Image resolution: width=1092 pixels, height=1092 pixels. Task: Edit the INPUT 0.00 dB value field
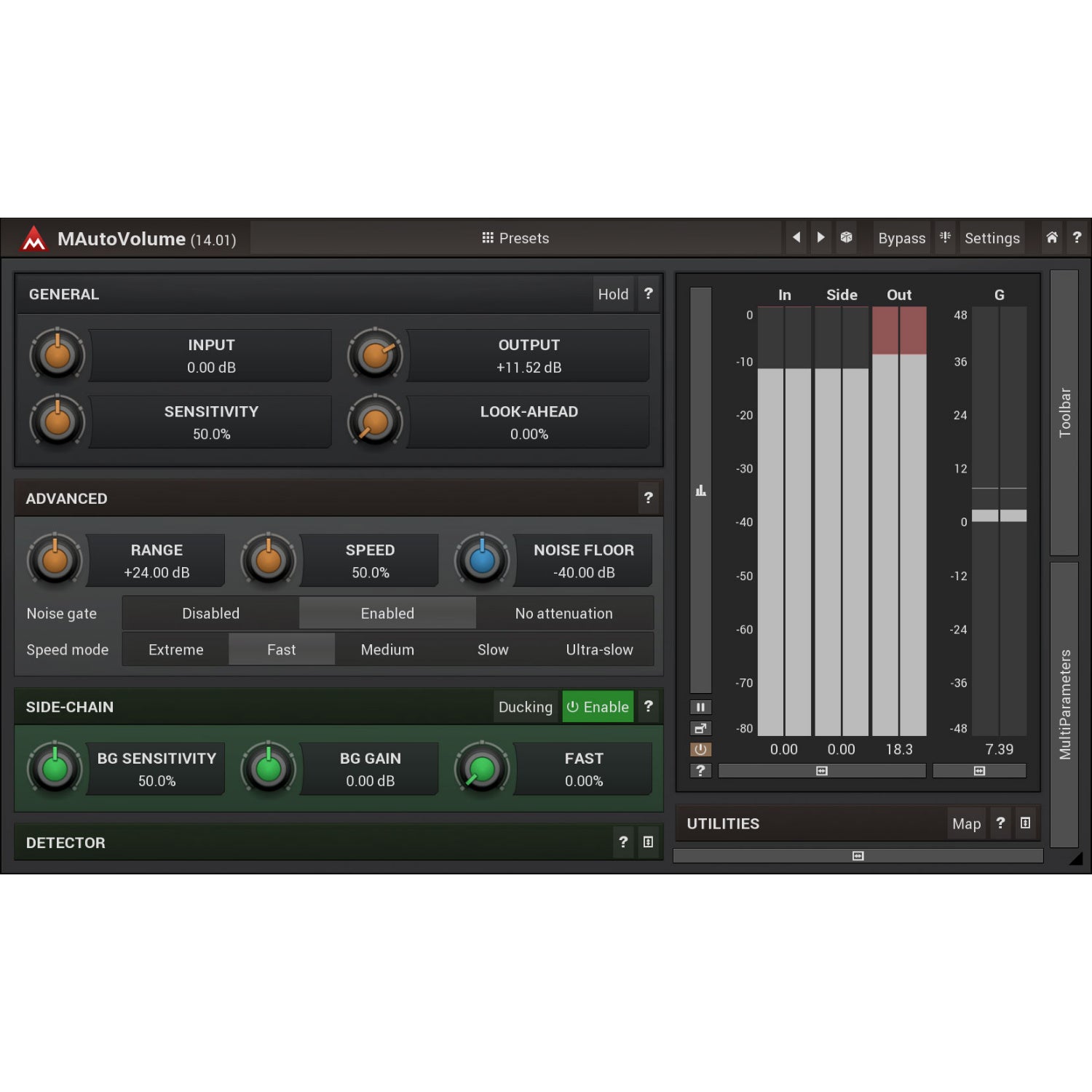click(211, 355)
